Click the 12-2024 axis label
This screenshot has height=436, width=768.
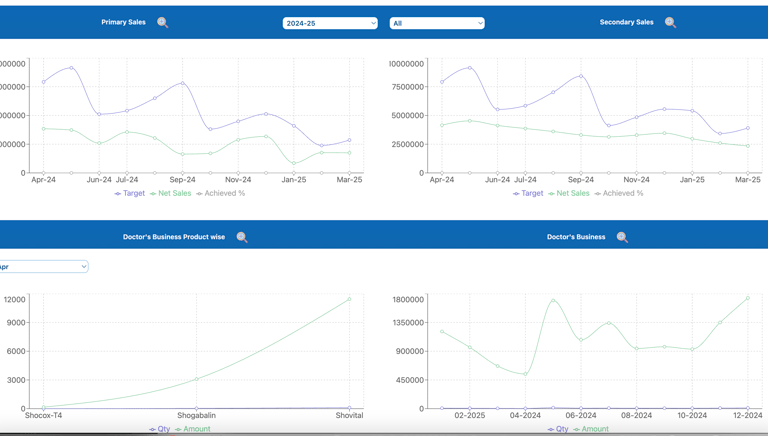pyautogui.click(x=747, y=415)
